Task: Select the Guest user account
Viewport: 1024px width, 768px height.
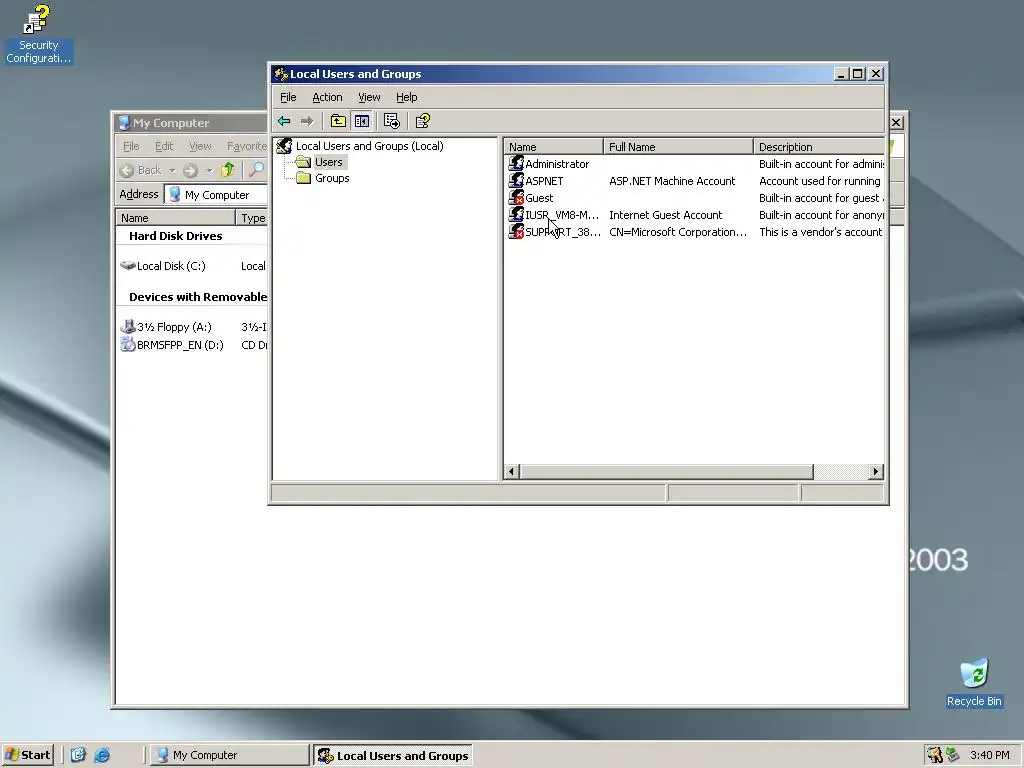Action: 539,198
